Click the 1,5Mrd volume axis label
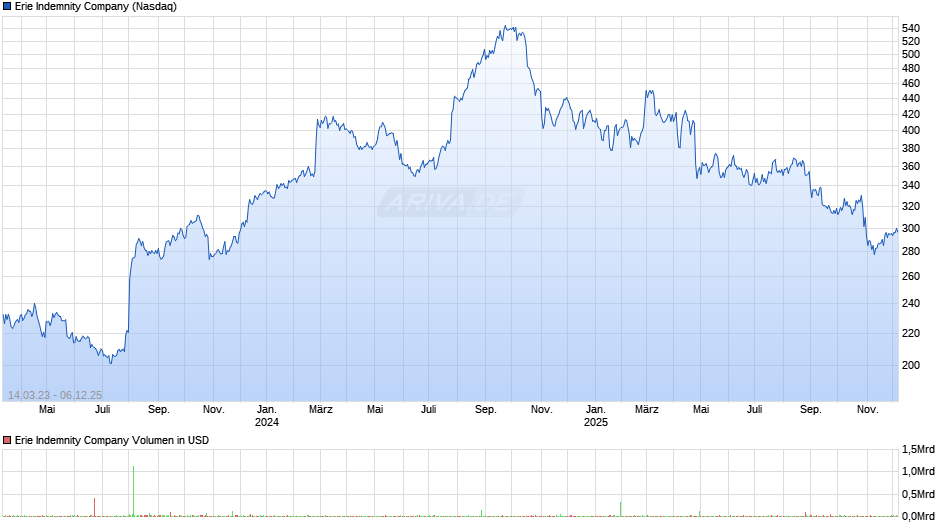 coord(918,449)
